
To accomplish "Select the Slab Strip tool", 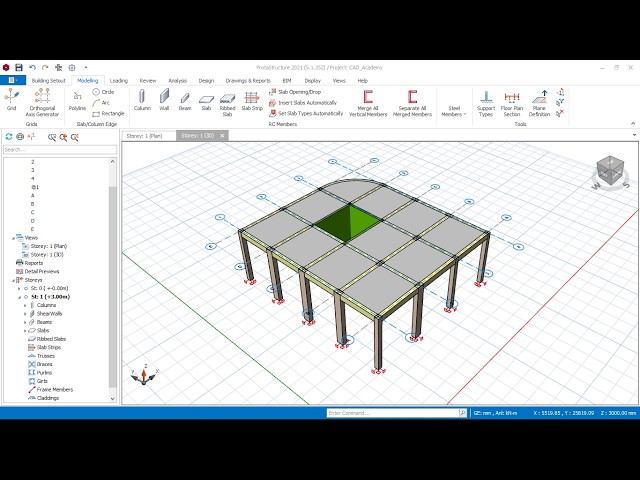I will click(x=252, y=101).
